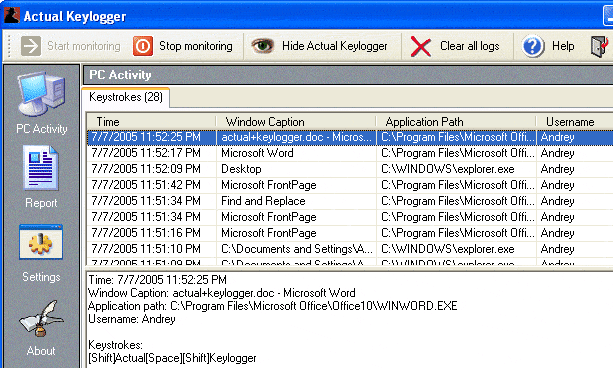Click the Stop monitoring label

click(195, 46)
